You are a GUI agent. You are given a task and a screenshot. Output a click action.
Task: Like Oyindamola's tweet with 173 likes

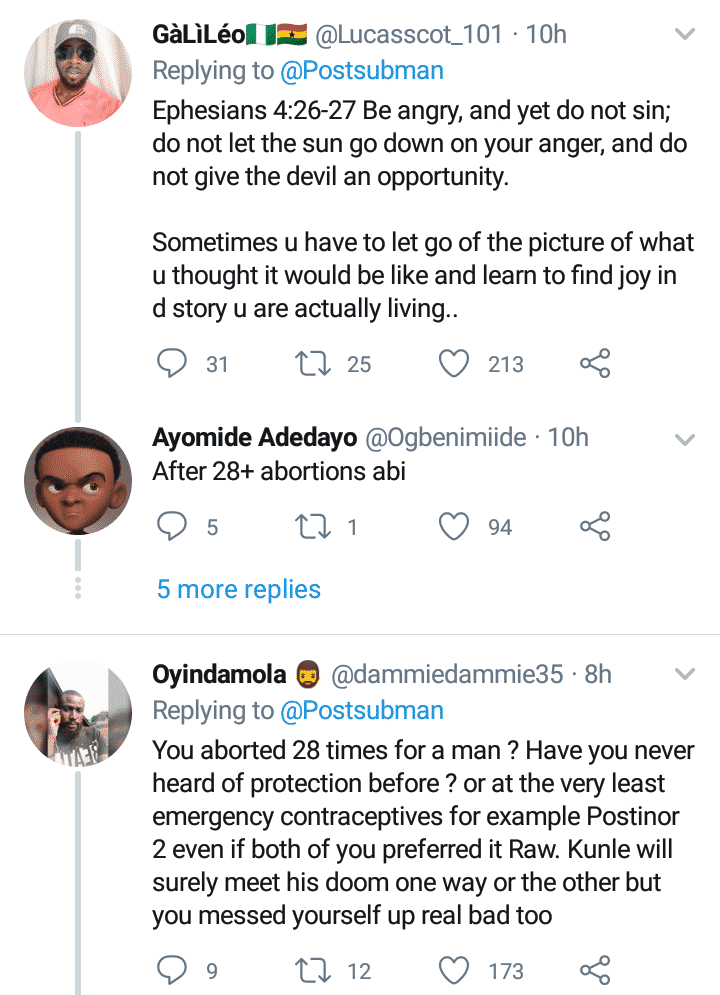pos(455,970)
